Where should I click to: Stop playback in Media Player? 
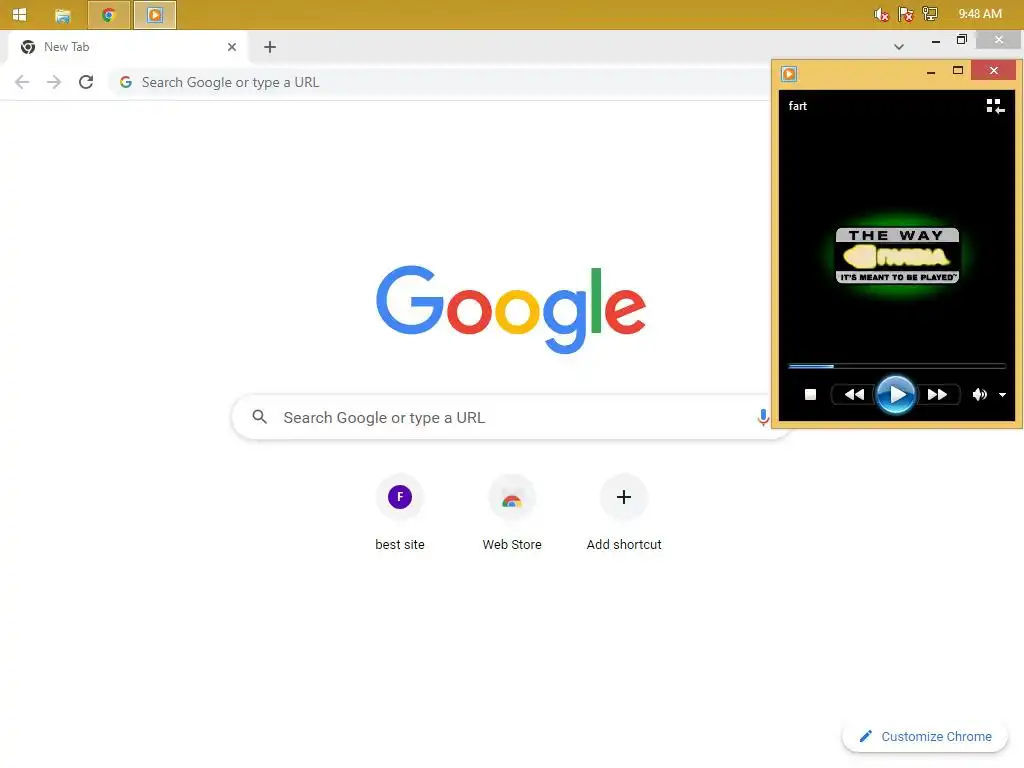pos(810,394)
